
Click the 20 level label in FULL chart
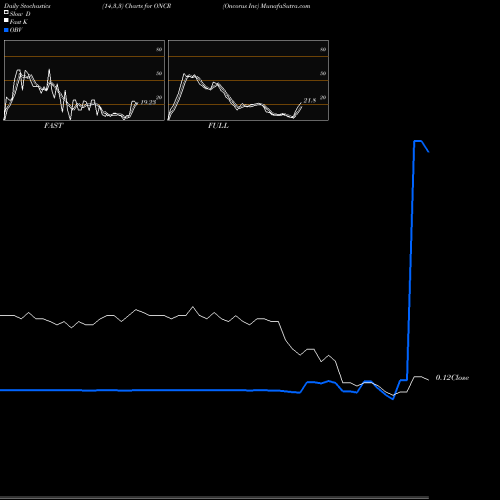coord(323,97)
